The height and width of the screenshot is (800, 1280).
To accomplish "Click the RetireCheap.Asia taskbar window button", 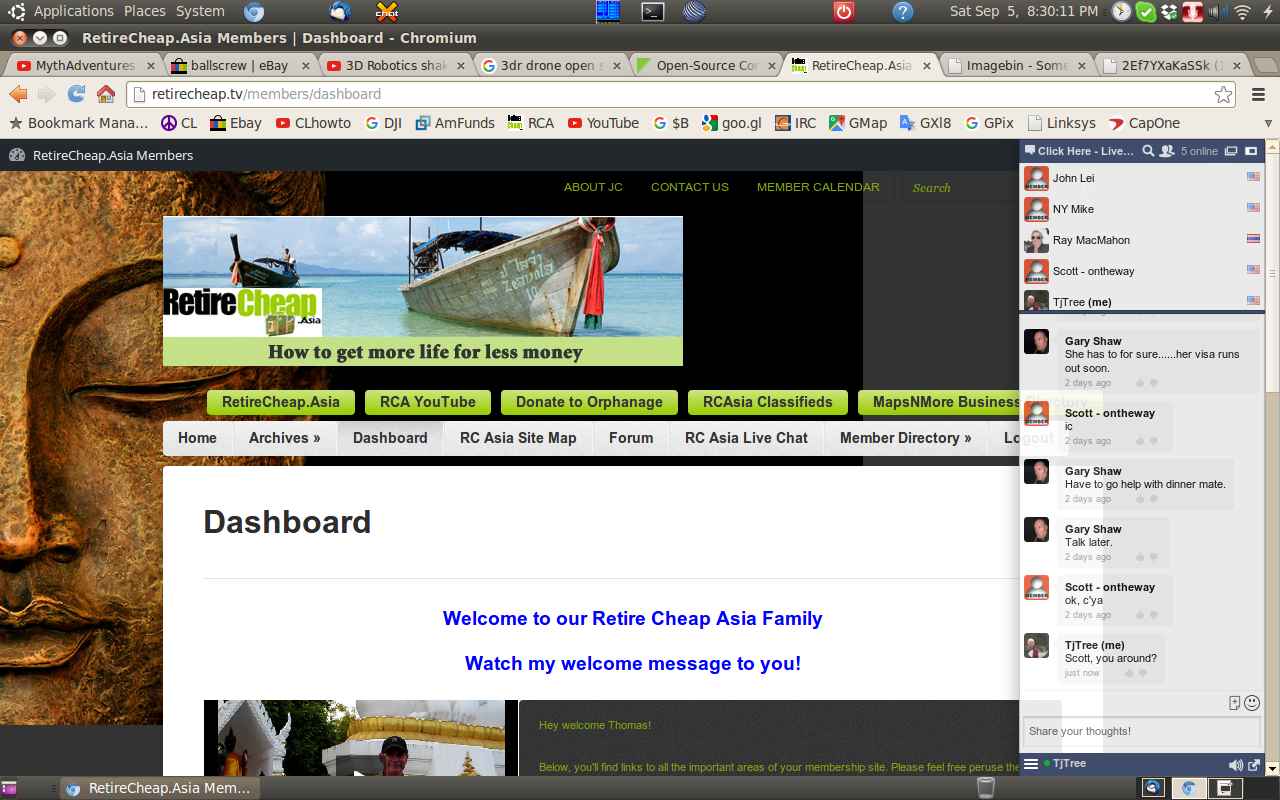I will click(x=160, y=788).
